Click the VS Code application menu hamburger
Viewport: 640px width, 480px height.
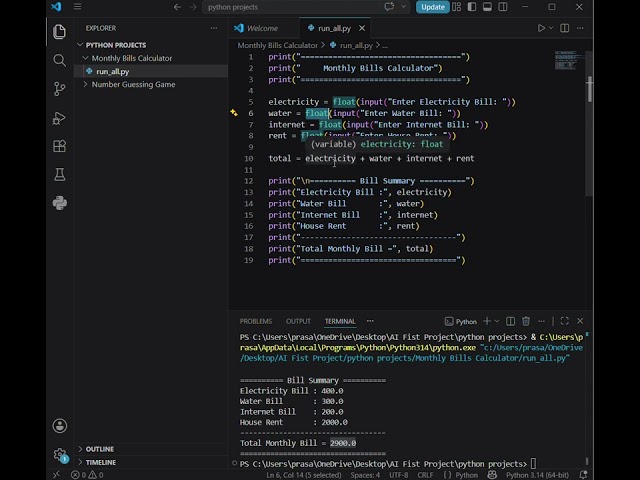pos(78,7)
